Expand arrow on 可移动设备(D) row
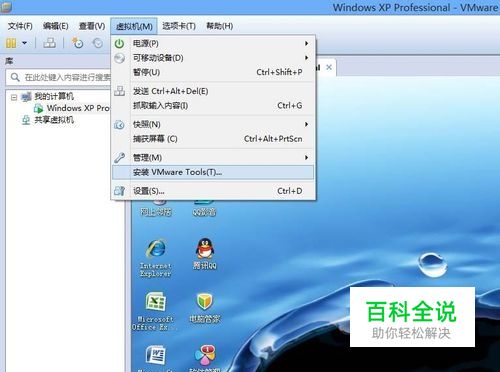 pos(306,58)
